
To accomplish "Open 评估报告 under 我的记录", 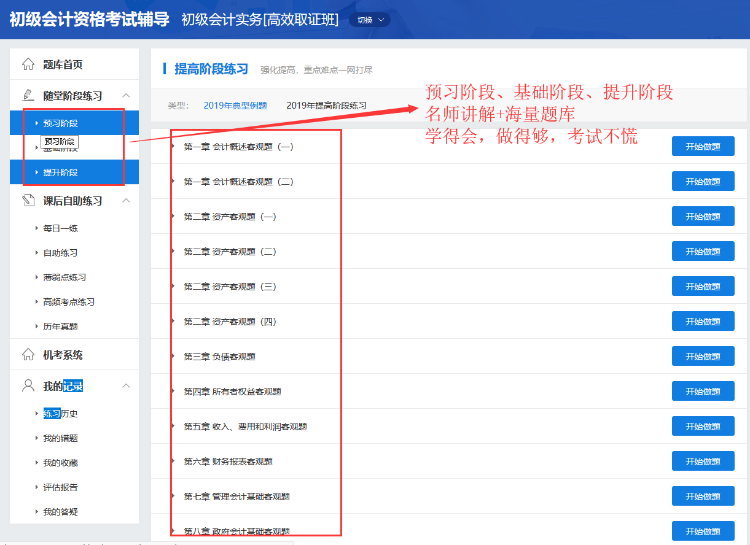I will 60,487.
